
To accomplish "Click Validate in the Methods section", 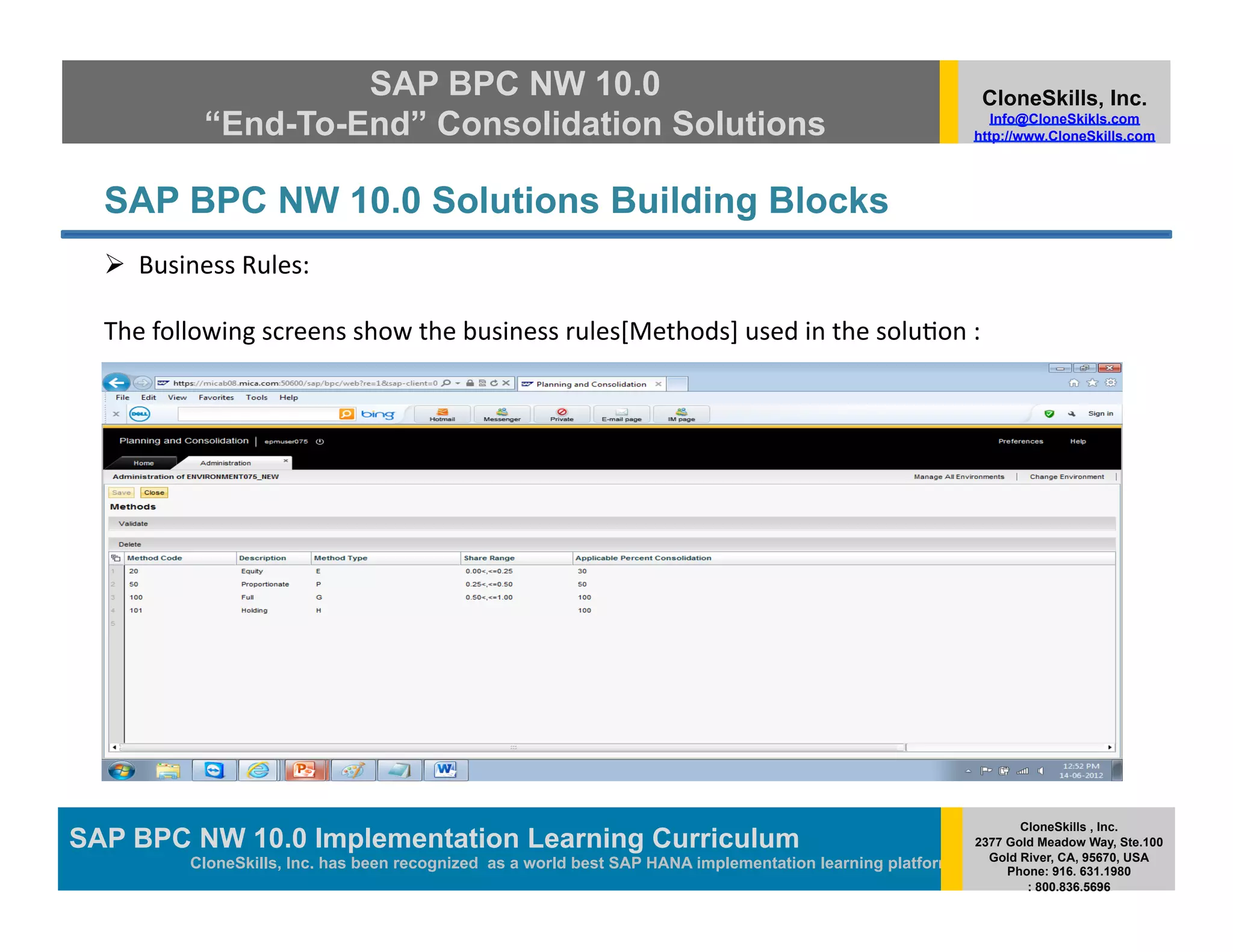I will [x=133, y=524].
